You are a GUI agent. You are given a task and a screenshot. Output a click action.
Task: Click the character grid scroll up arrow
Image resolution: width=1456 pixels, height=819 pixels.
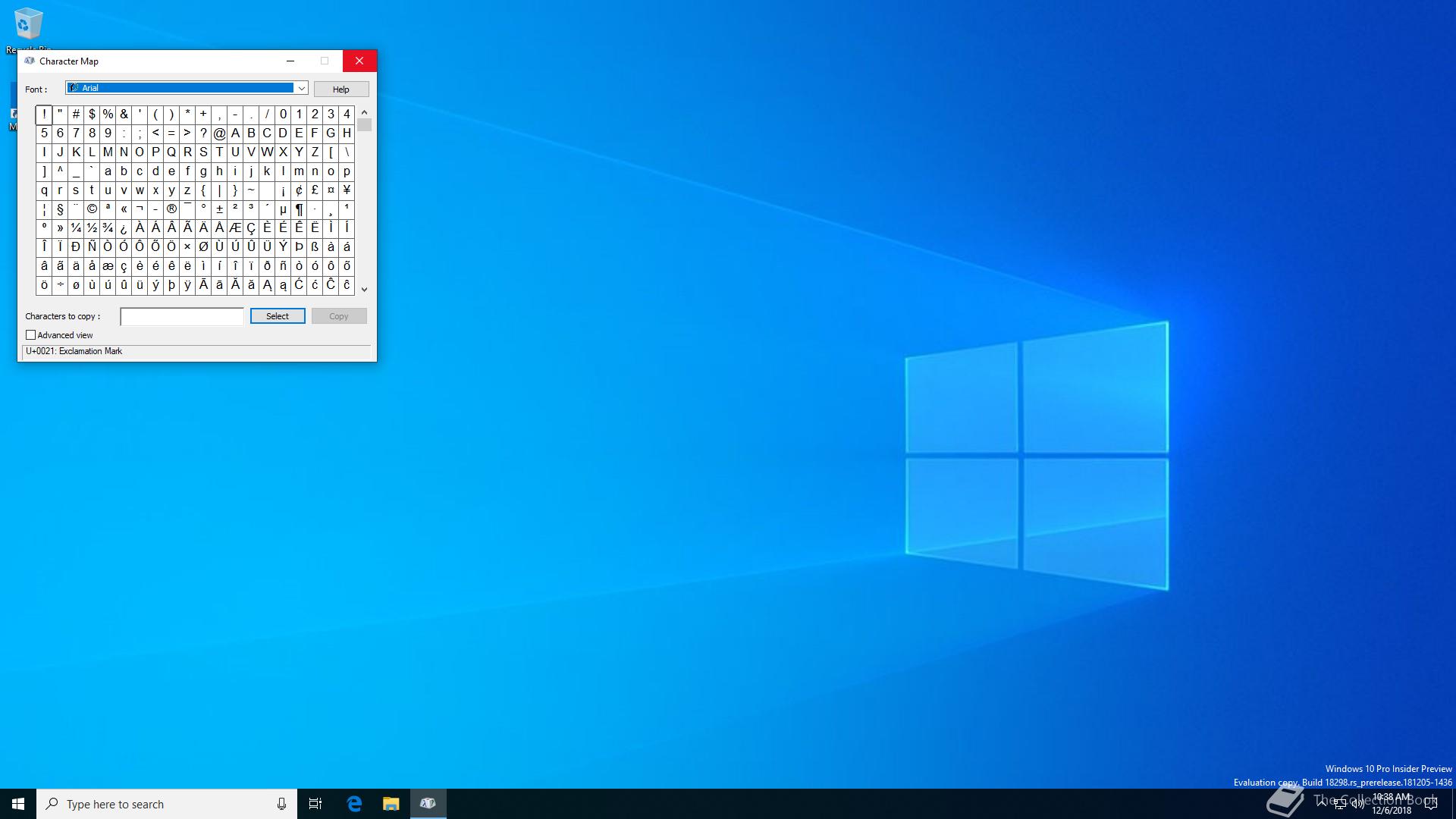pos(364,112)
